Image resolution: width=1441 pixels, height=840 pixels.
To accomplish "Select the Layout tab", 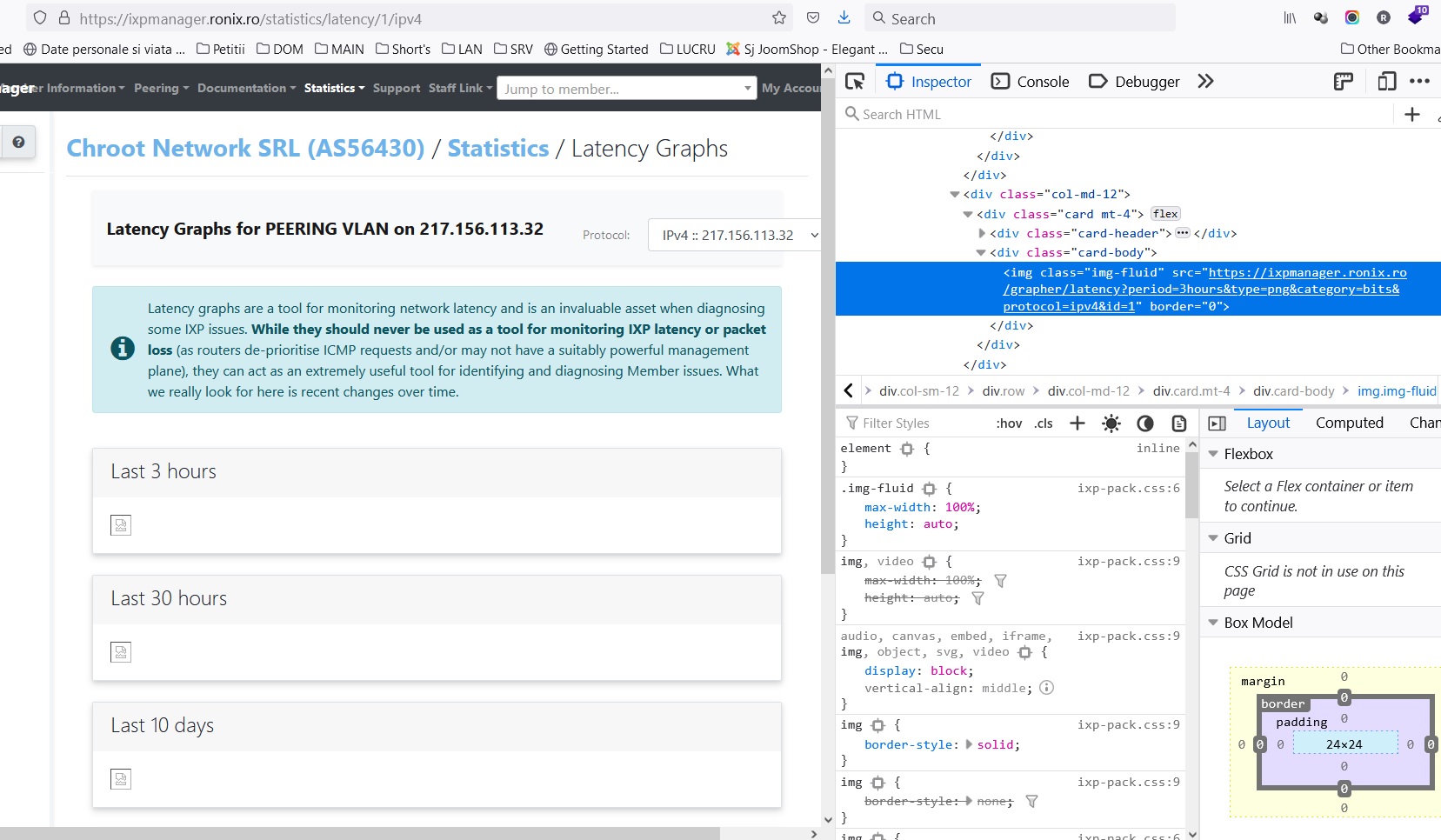I will click(x=1268, y=423).
